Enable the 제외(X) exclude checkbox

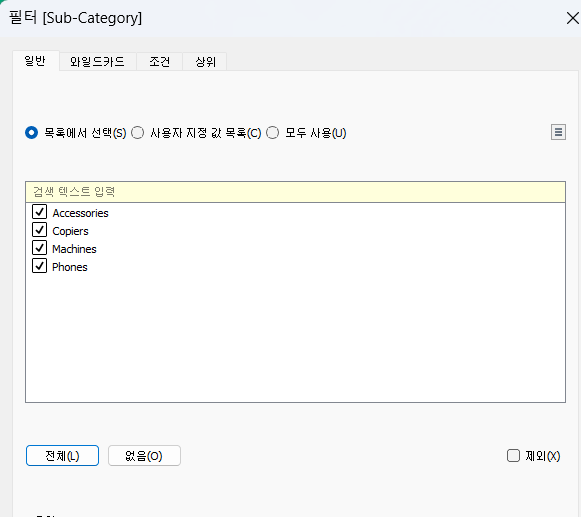513,455
